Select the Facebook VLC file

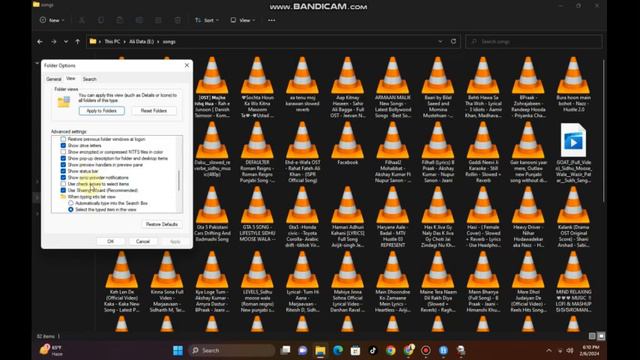coord(347,144)
